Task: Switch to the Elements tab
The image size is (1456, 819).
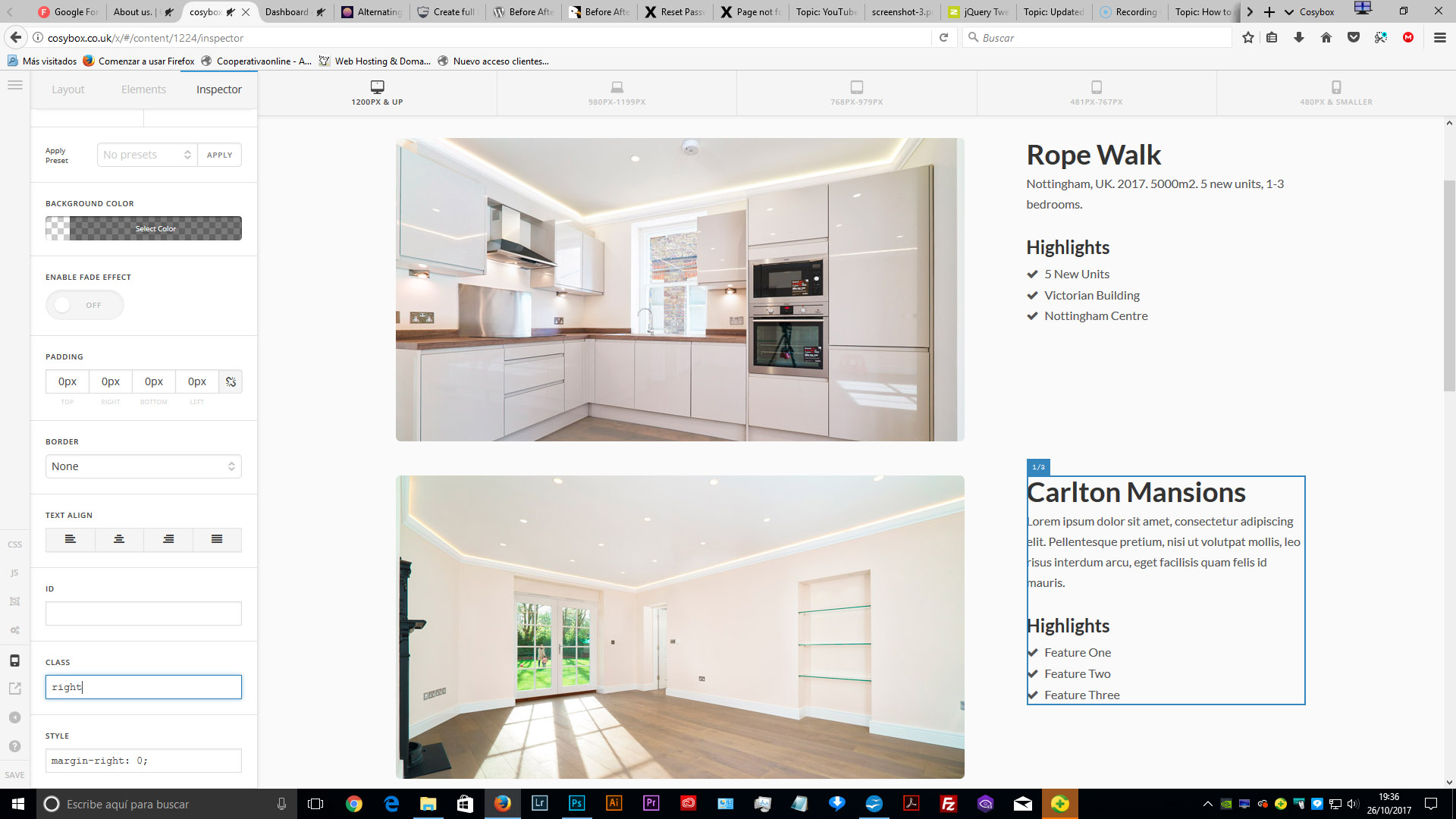Action: tap(143, 89)
